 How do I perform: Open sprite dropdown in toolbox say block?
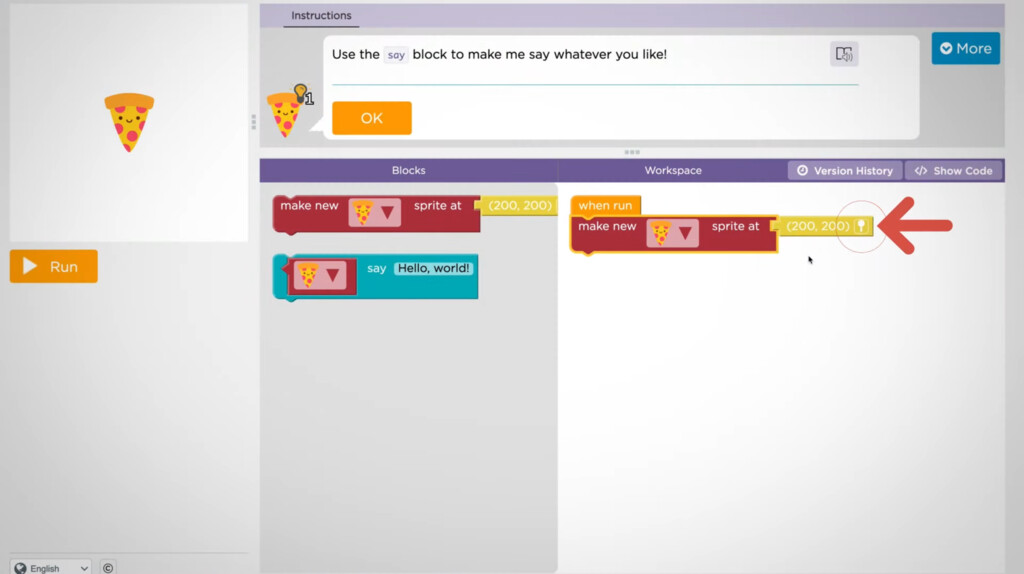[319, 275]
